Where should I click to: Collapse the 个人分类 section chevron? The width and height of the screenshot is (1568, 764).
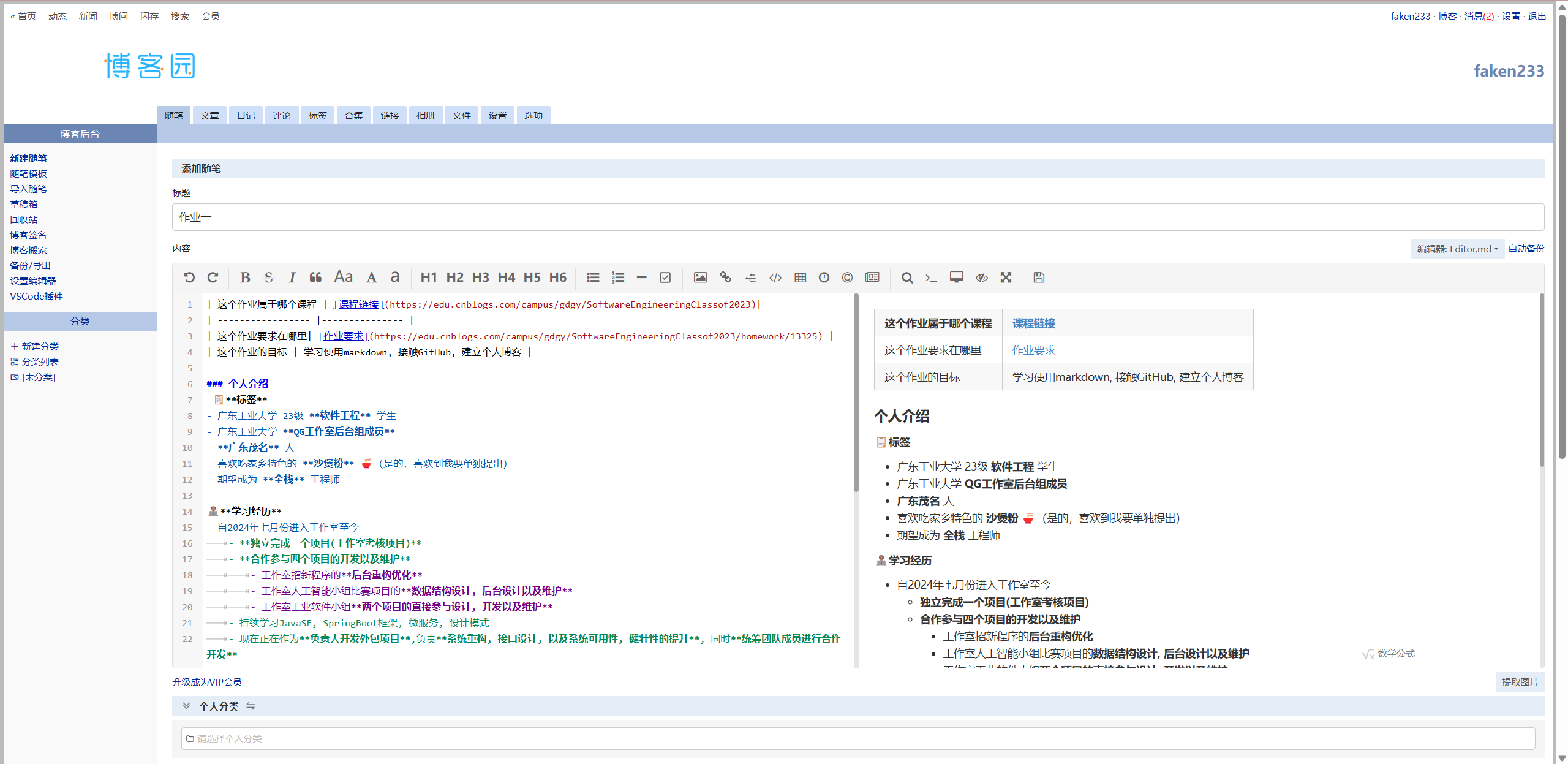[186, 706]
